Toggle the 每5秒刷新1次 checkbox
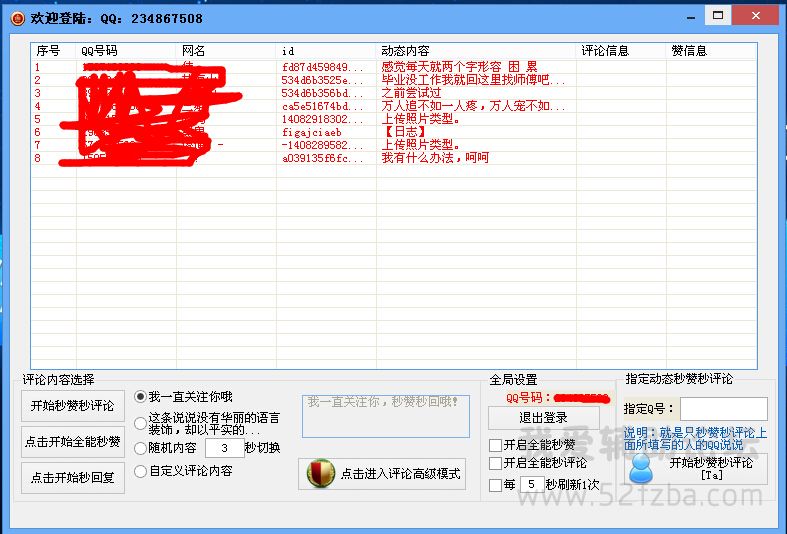The image size is (787, 534). (x=495, y=484)
